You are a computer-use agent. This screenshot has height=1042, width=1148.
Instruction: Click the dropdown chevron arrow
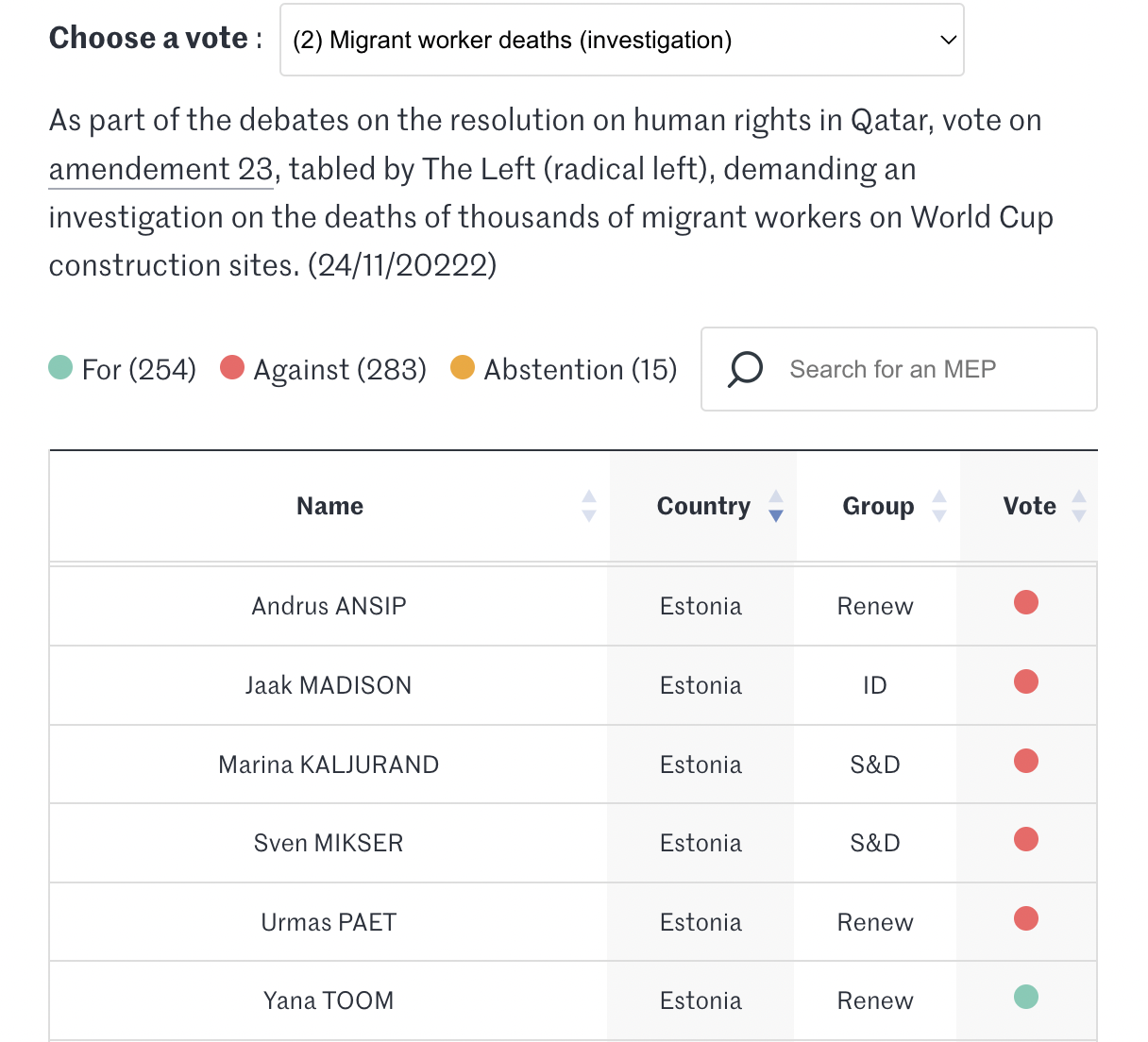pyautogui.click(x=949, y=40)
